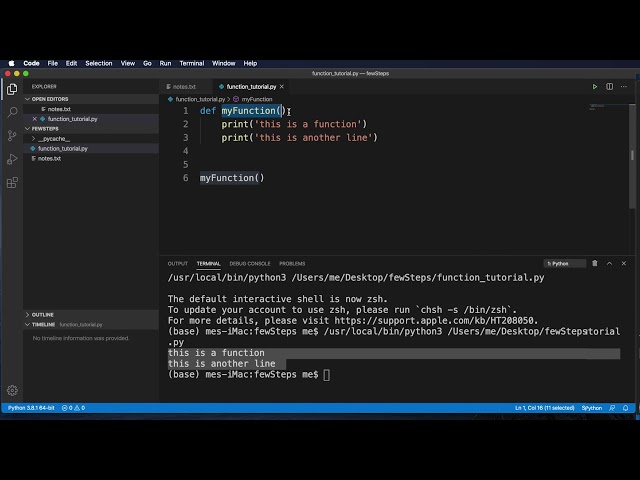
Task: Open the File menu
Action: 53,63
